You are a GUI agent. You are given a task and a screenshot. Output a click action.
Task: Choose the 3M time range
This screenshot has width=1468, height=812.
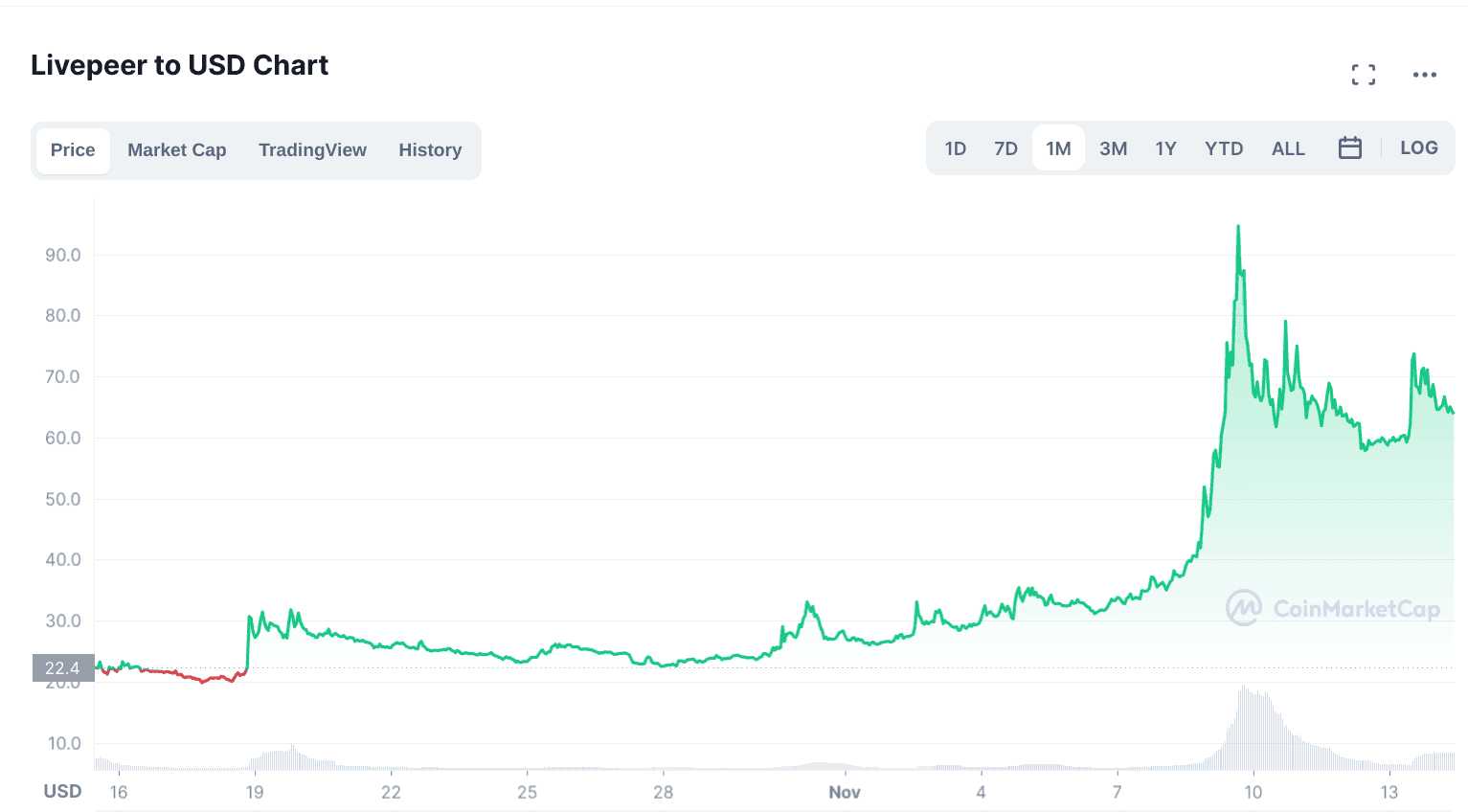click(x=1113, y=148)
